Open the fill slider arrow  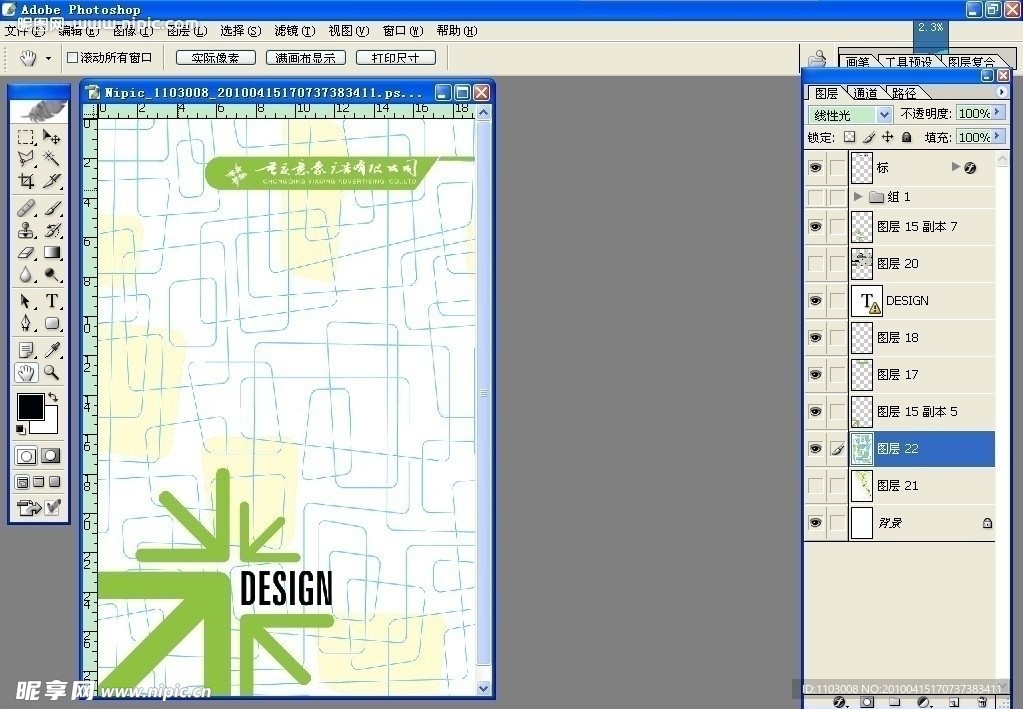(998, 137)
